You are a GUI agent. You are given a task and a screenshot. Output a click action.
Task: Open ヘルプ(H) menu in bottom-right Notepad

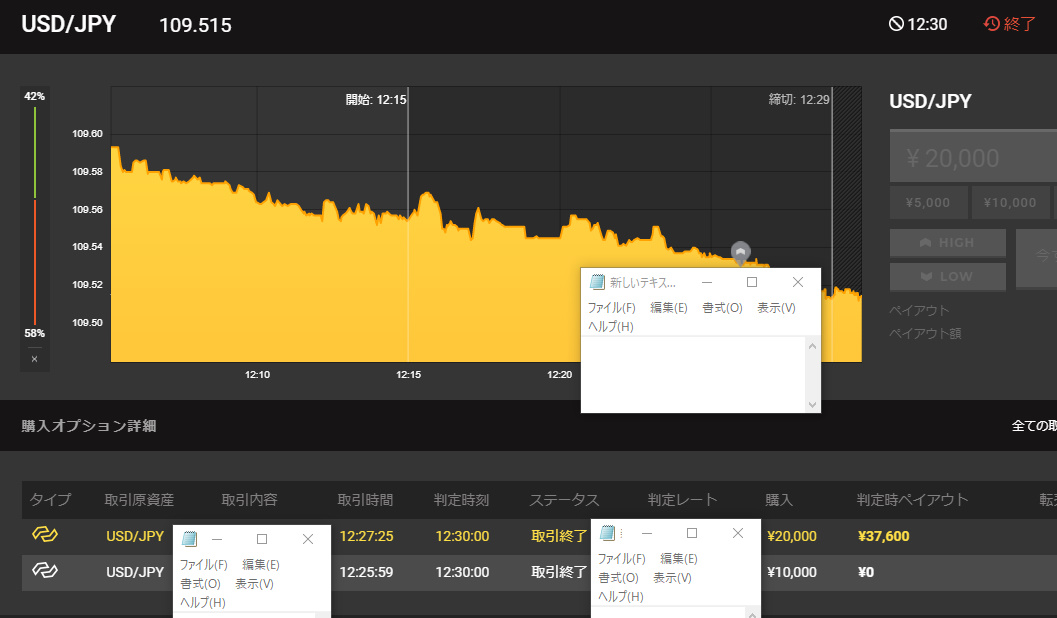point(620,596)
